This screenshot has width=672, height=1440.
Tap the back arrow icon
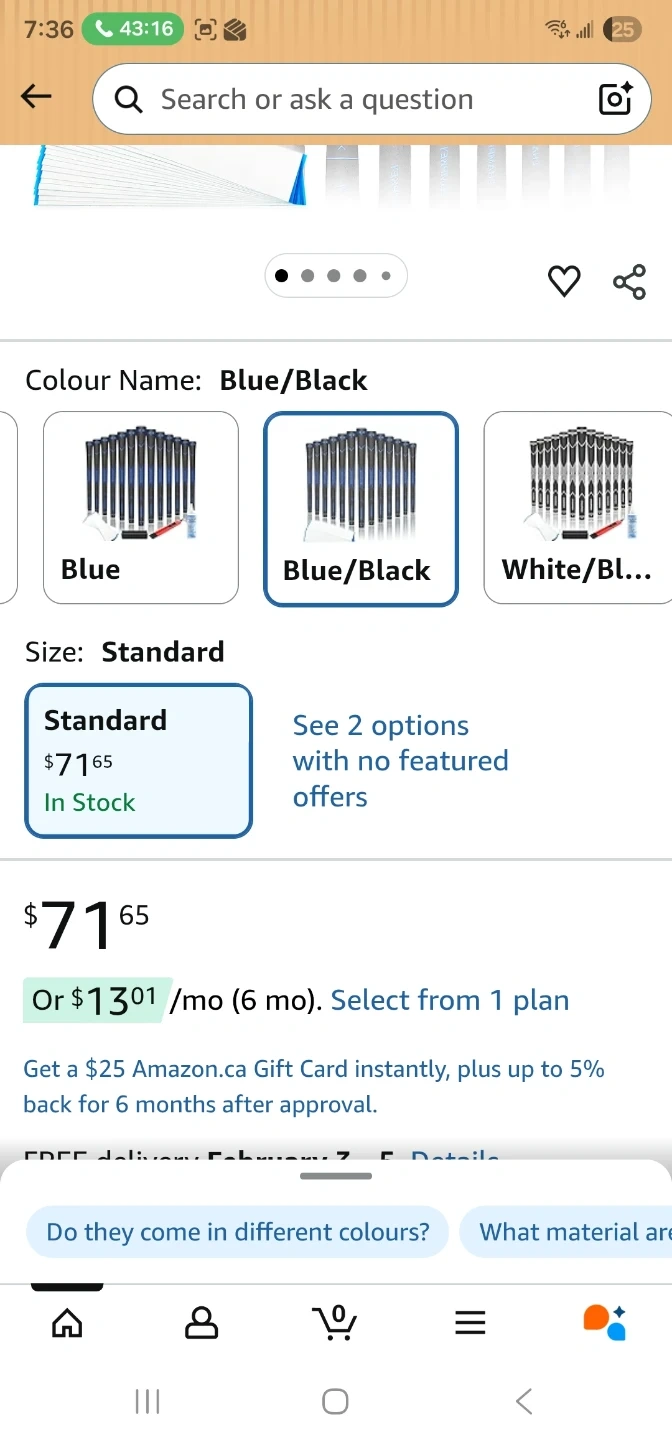tap(36, 96)
